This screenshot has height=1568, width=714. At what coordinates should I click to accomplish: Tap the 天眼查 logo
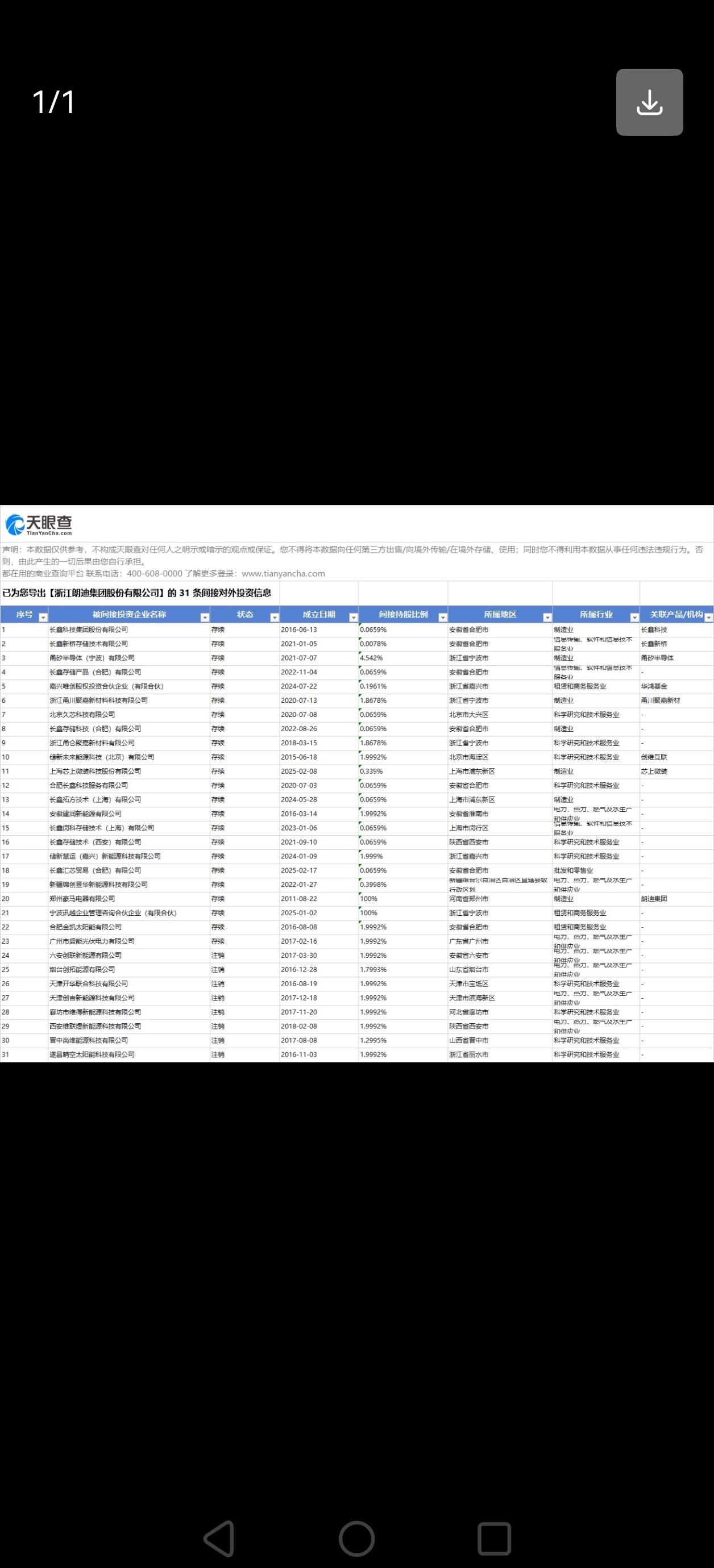coord(39,524)
